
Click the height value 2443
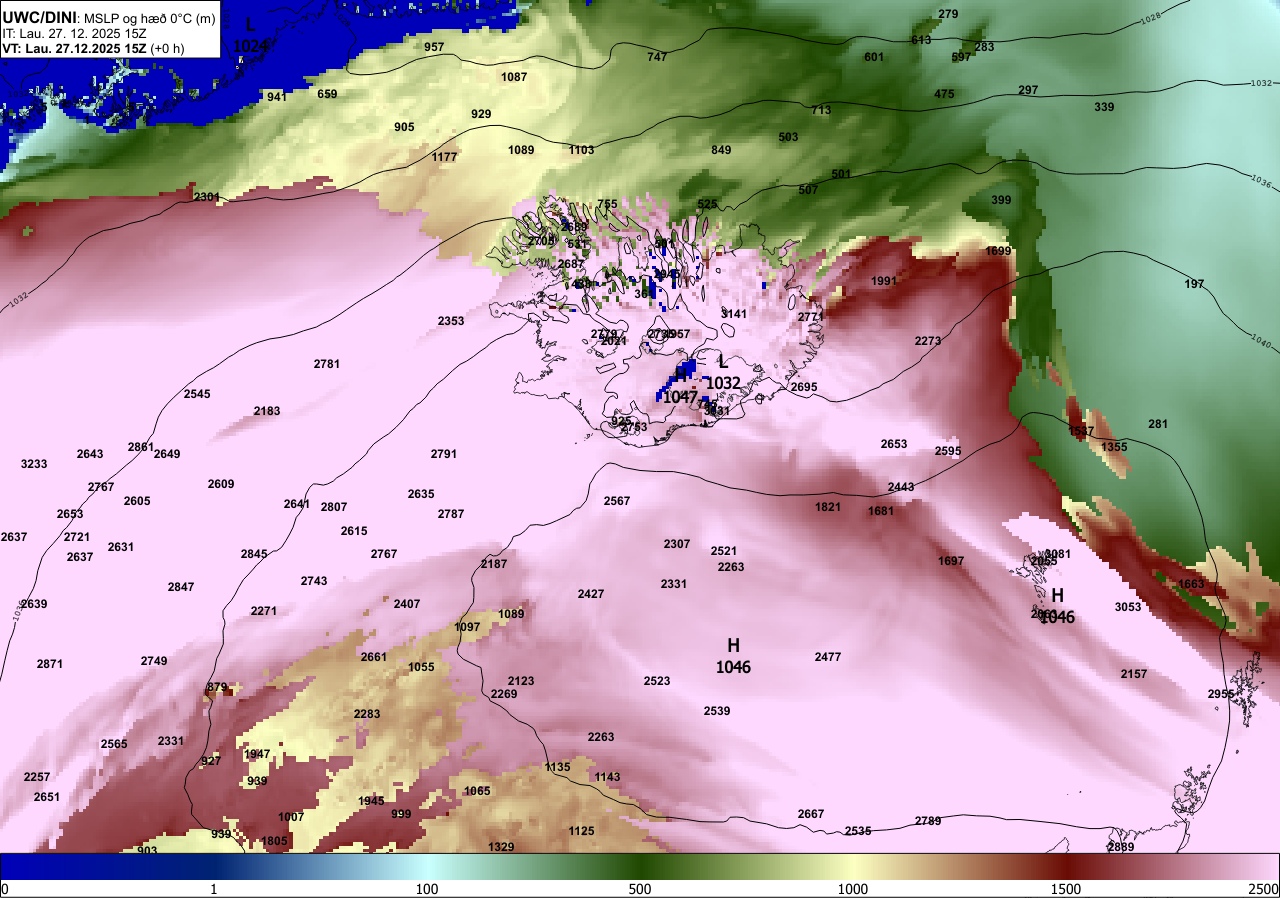coord(901,487)
